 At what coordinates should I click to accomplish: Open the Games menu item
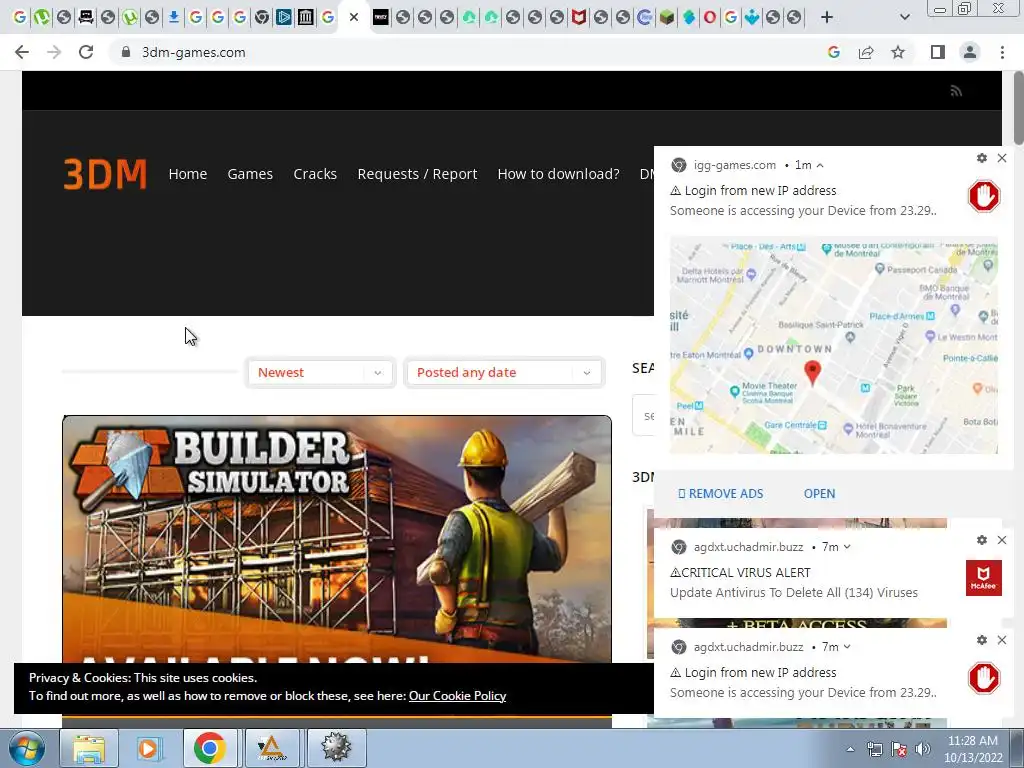tap(250, 174)
